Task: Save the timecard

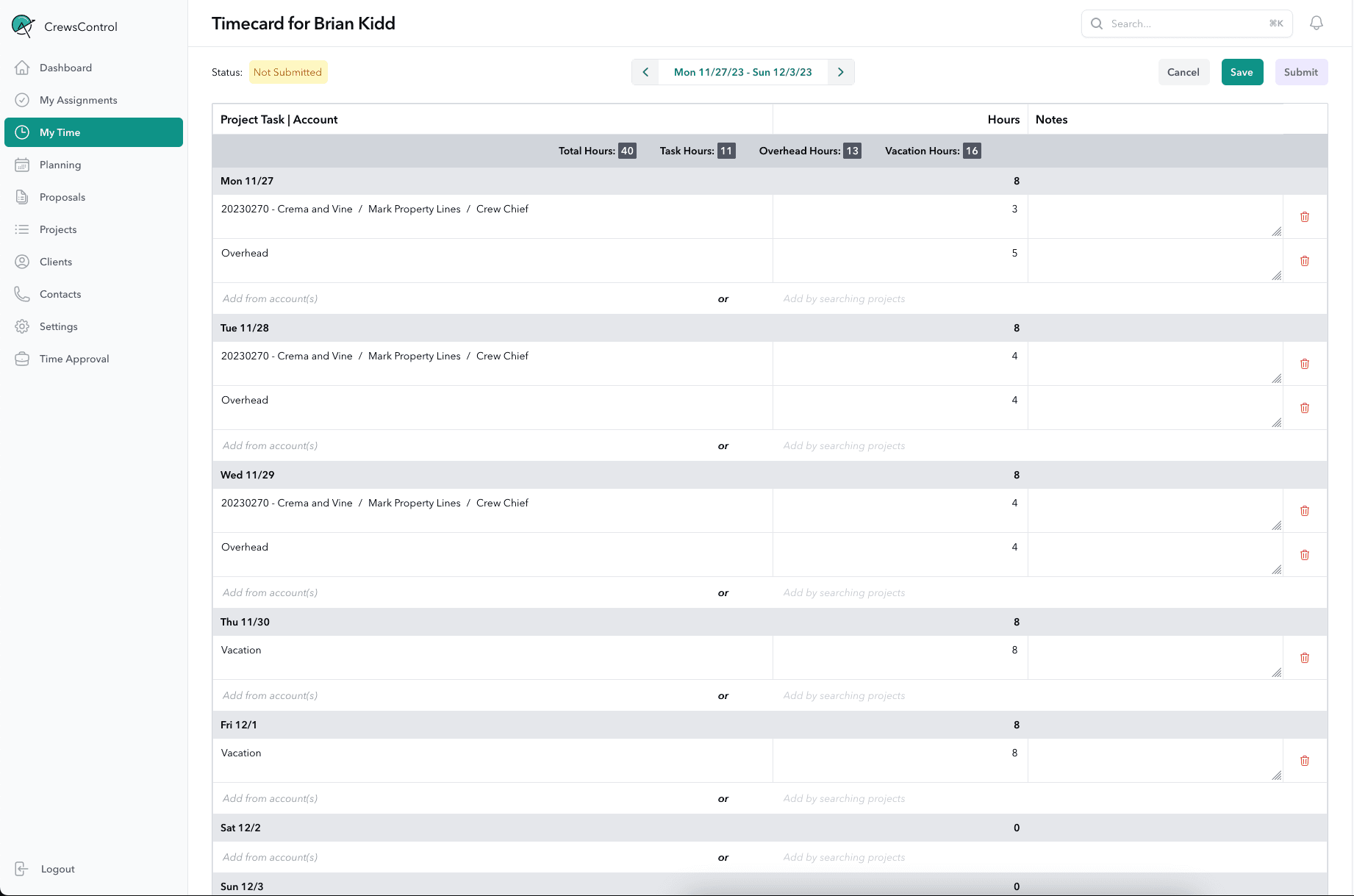Action: pyautogui.click(x=1242, y=72)
